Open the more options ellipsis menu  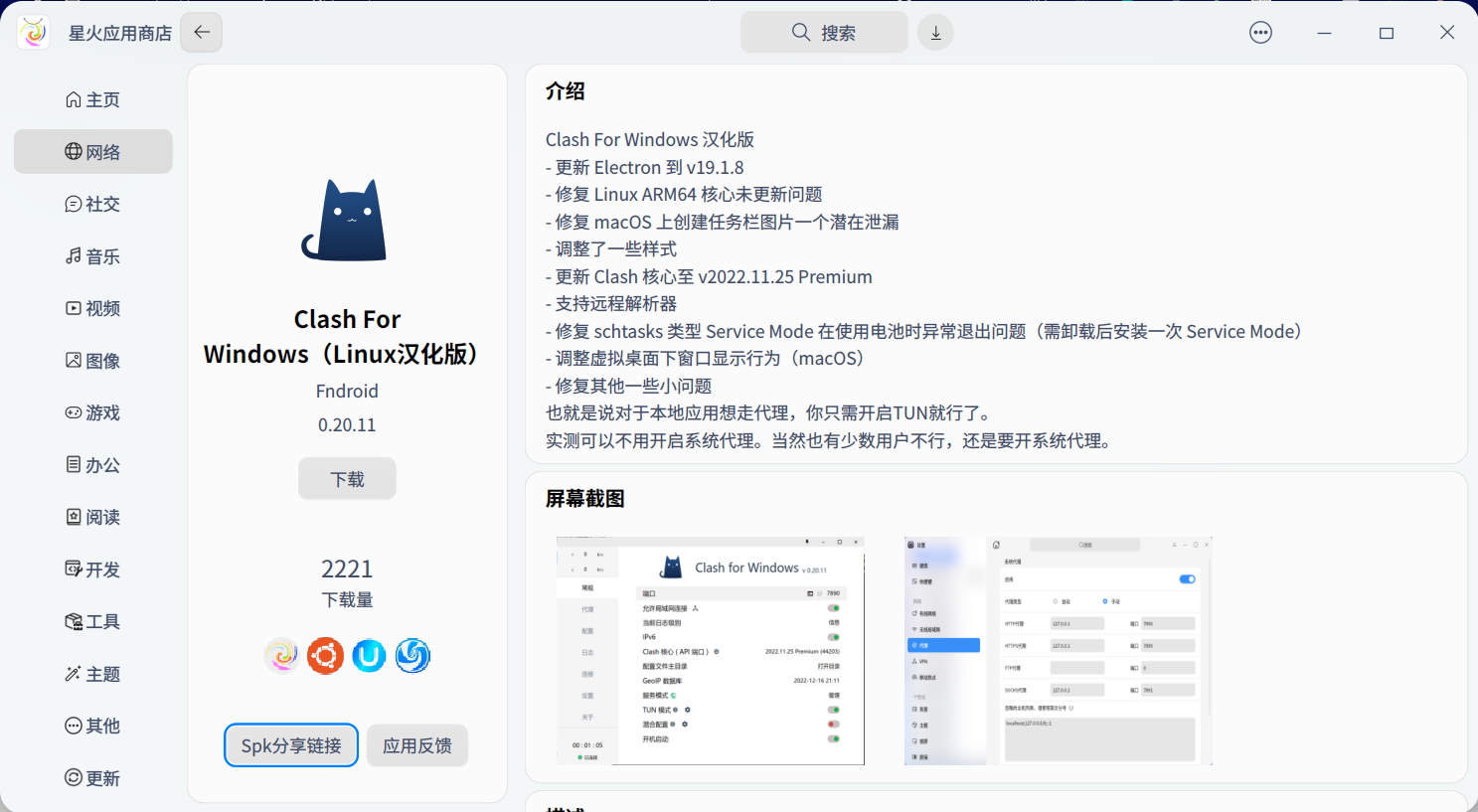pos(1259,32)
